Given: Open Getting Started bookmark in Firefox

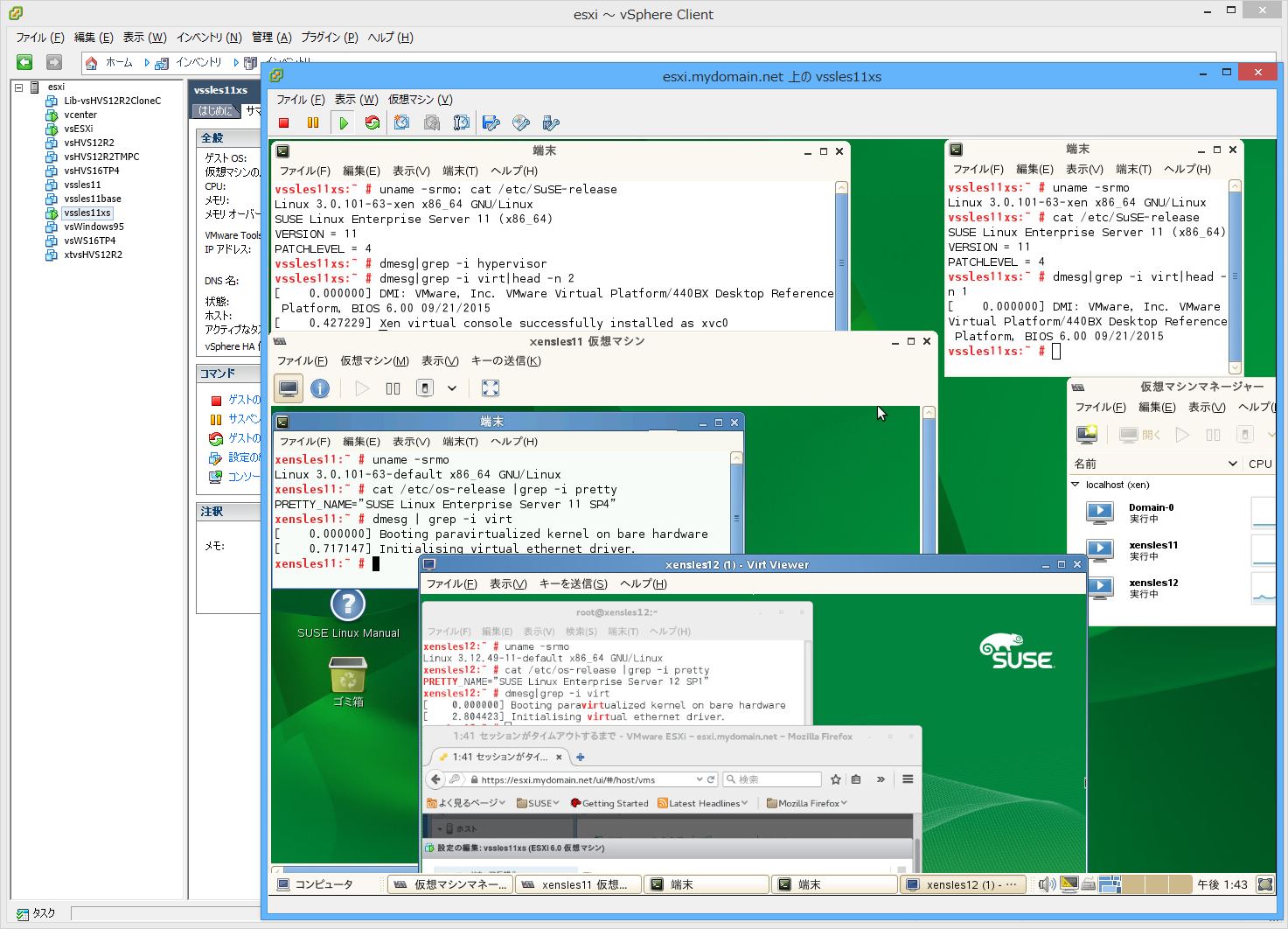Looking at the screenshot, I should [609, 803].
